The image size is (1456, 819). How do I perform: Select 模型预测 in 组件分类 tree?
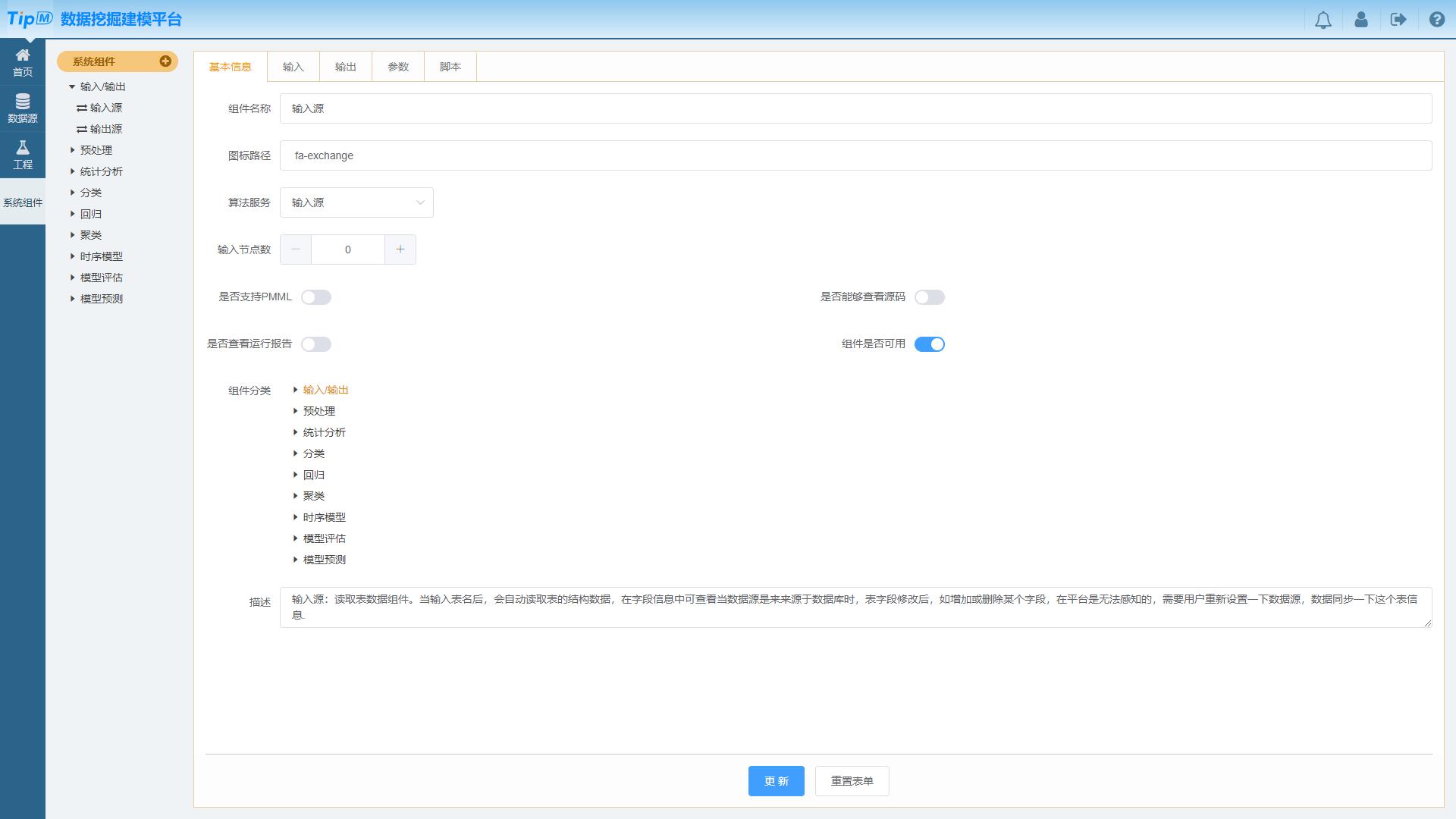tap(325, 560)
